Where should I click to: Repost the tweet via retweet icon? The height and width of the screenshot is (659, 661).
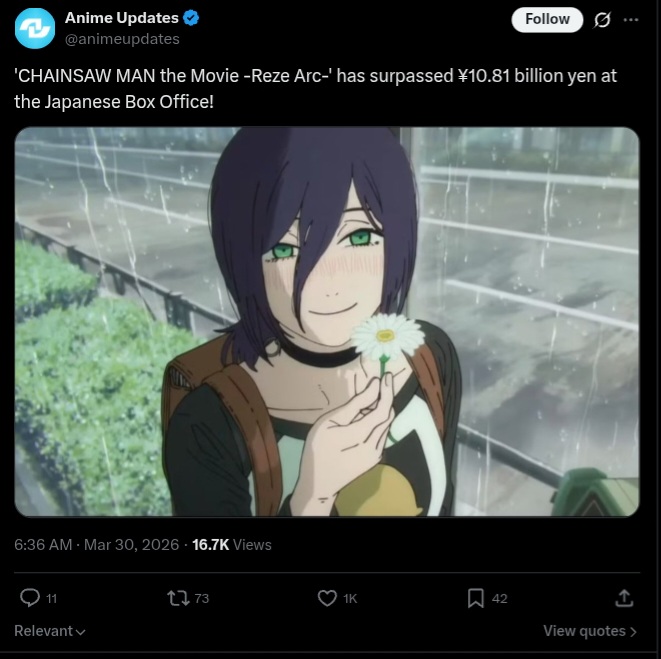click(178, 598)
